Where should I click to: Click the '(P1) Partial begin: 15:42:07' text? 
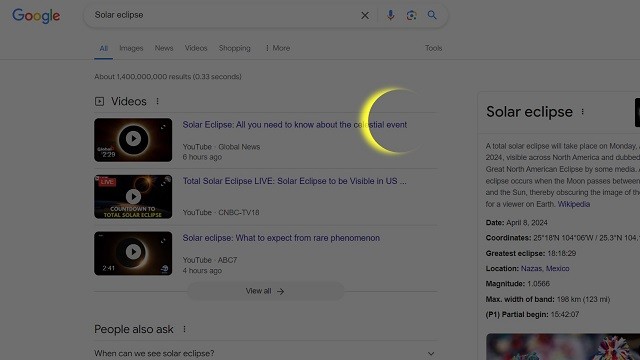click(x=532, y=314)
